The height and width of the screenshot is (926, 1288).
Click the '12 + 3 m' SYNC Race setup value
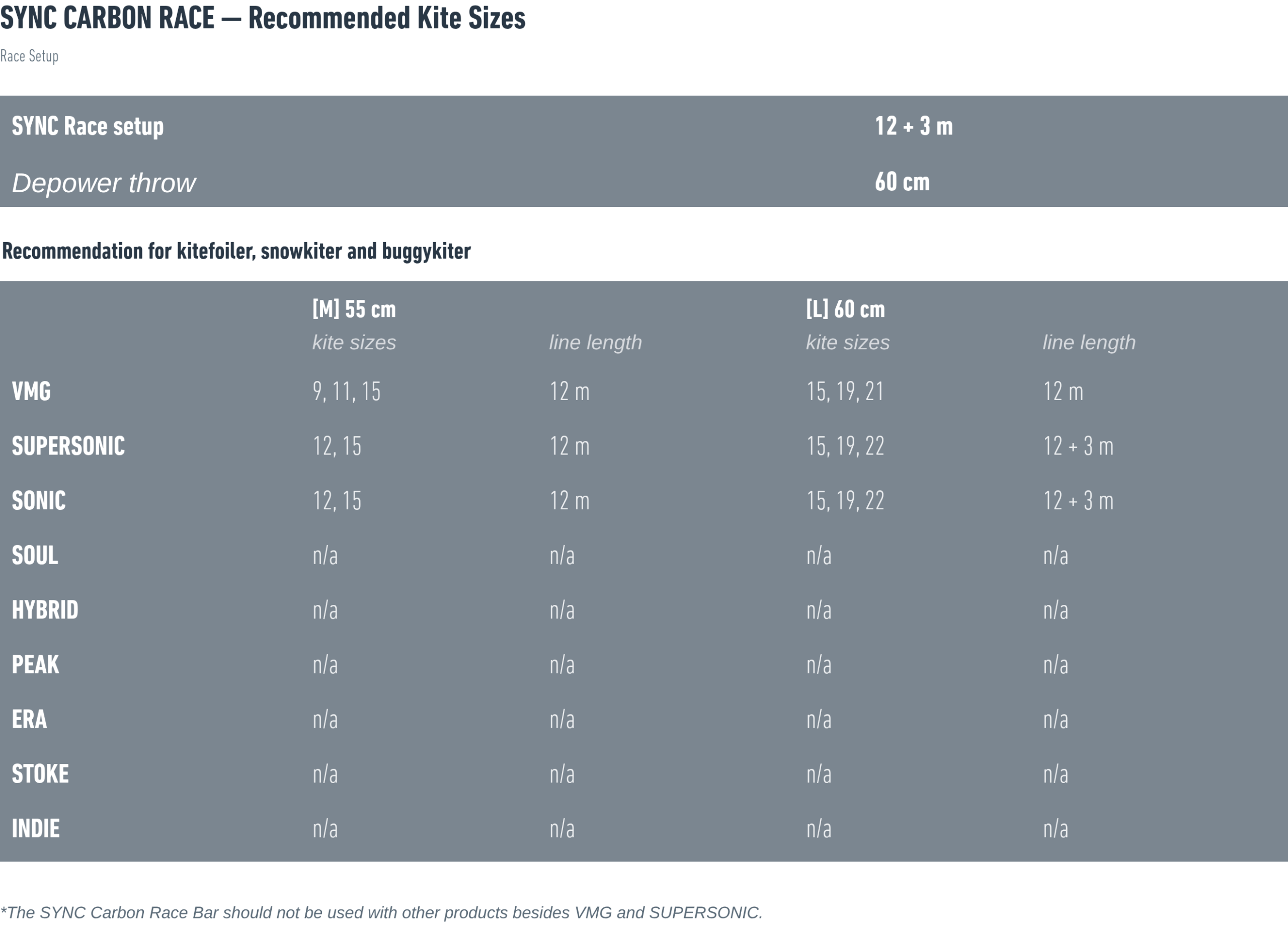click(914, 126)
